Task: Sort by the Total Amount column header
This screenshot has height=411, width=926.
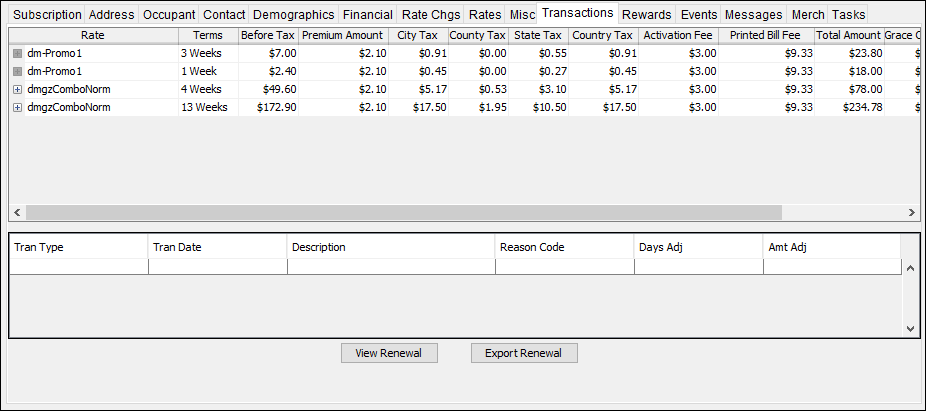Action: coord(848,35)
